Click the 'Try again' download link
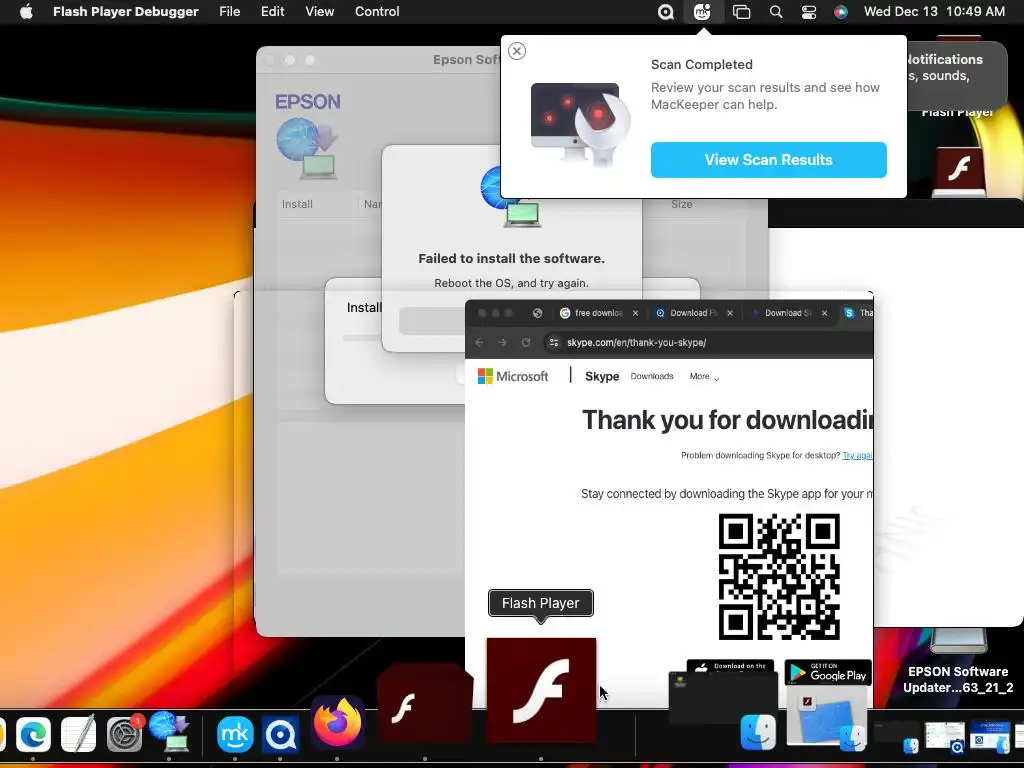Image resolution: width=1024 pixels, height=768 pixels. pyautogui.click(x=857, y=455)
